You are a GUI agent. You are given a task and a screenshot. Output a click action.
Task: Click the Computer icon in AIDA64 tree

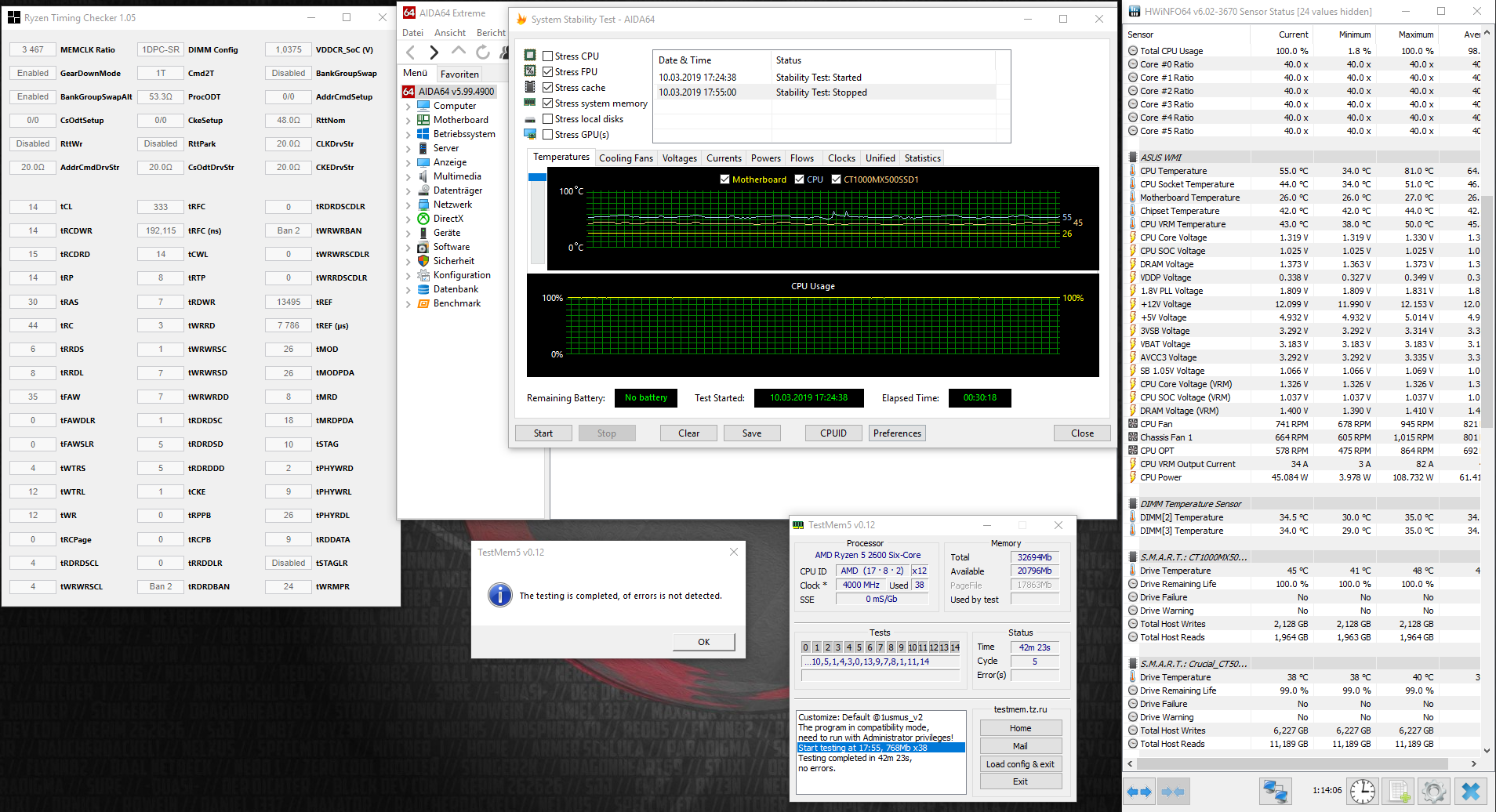423,106
